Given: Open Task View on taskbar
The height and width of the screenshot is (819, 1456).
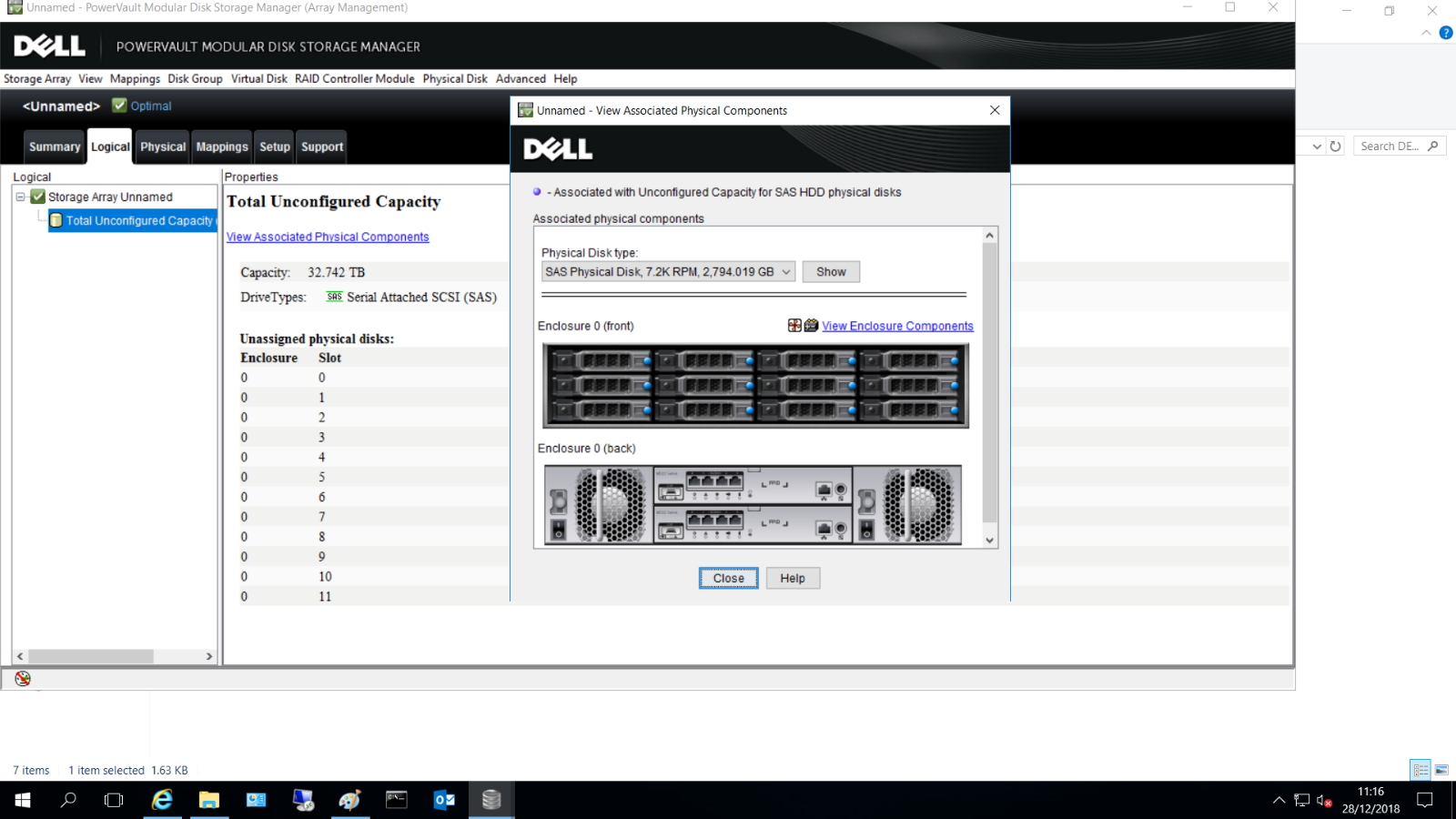Looking at the screenshot, I should (114, 800).
